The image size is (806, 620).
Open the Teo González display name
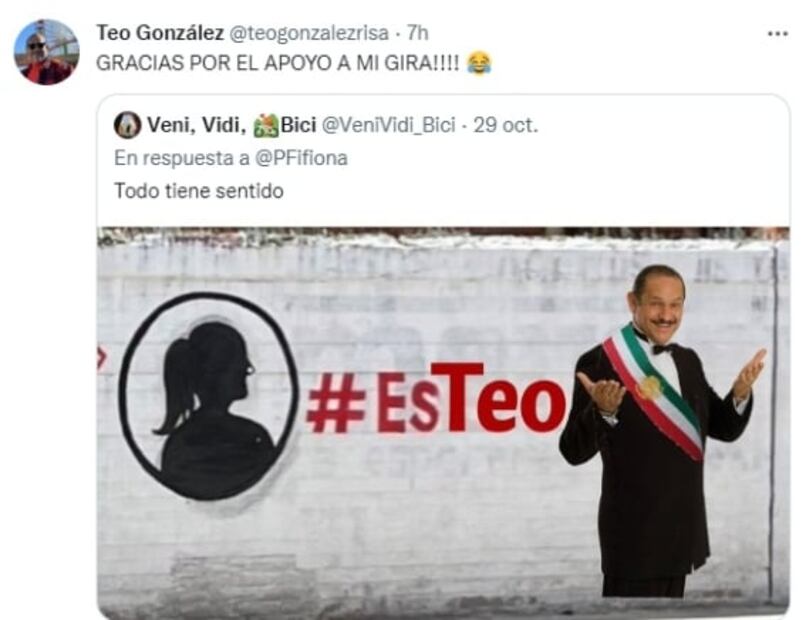click(x=160, y=33)
